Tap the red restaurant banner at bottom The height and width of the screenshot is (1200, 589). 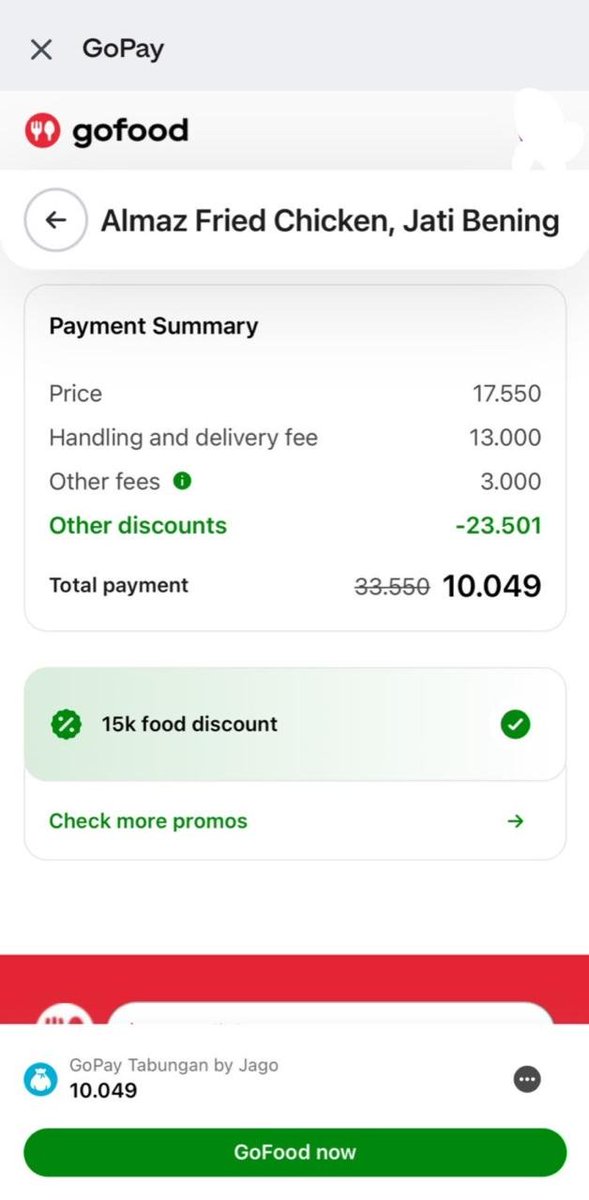pyautogui.click(x=295, y=989)
